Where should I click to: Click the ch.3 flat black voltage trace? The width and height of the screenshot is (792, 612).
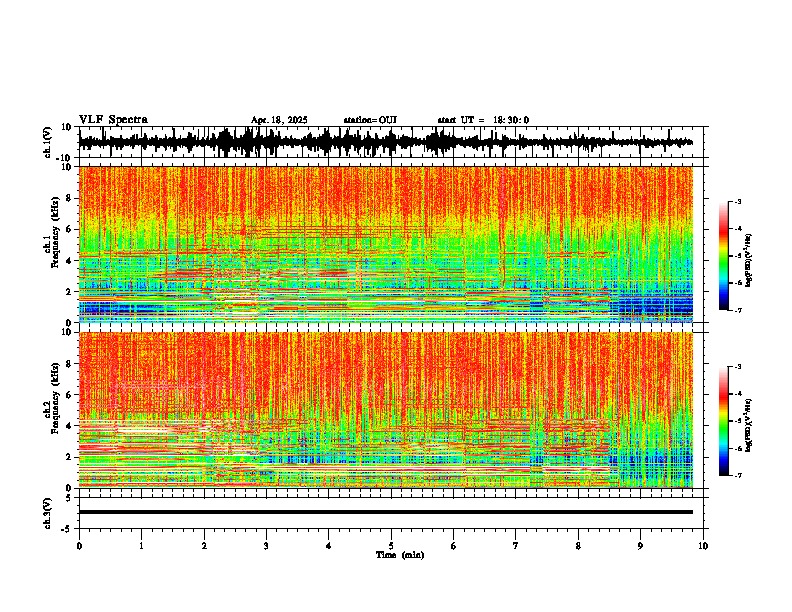(x=386, y=512)
